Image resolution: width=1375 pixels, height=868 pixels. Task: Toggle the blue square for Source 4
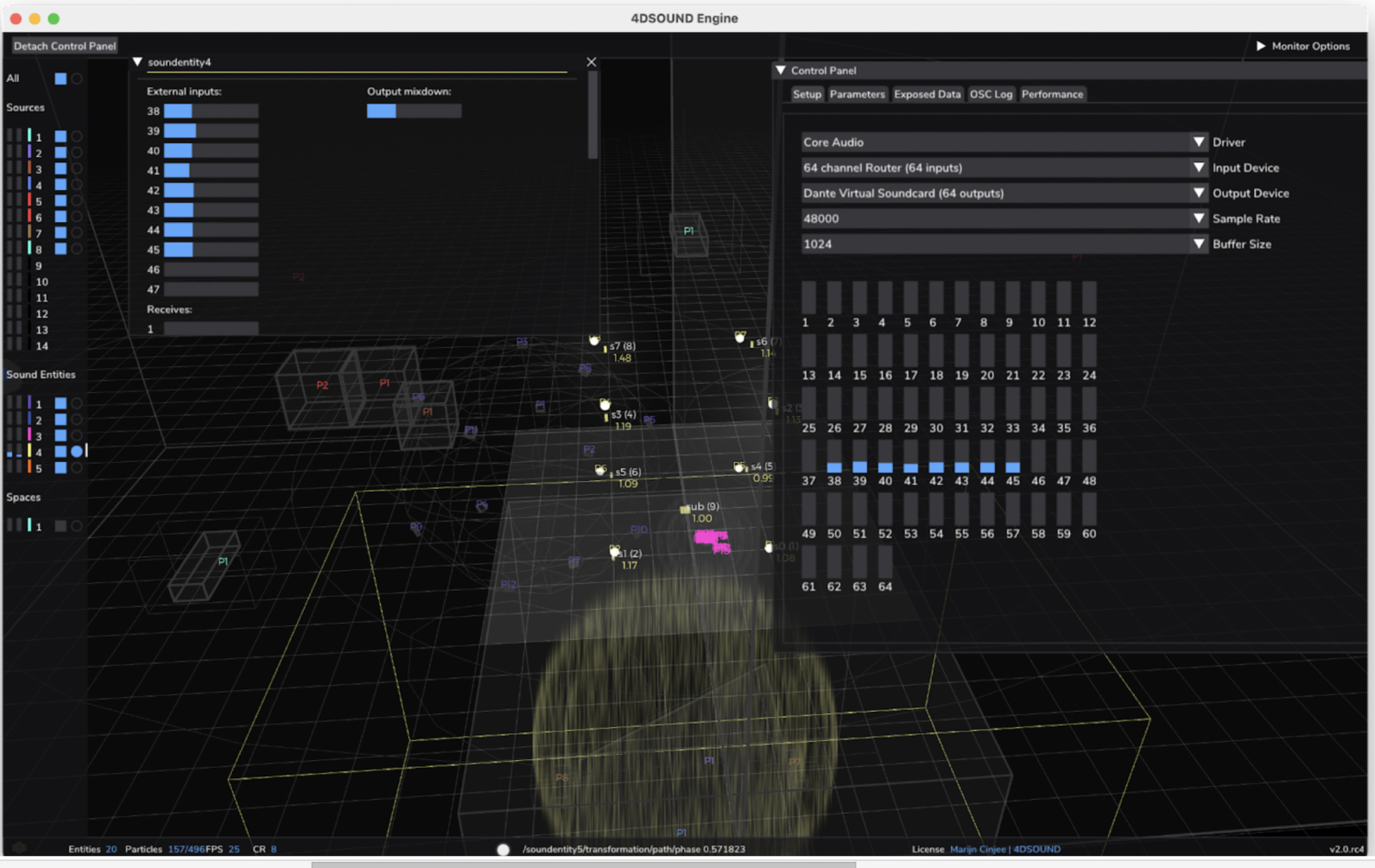pos(60,185)
